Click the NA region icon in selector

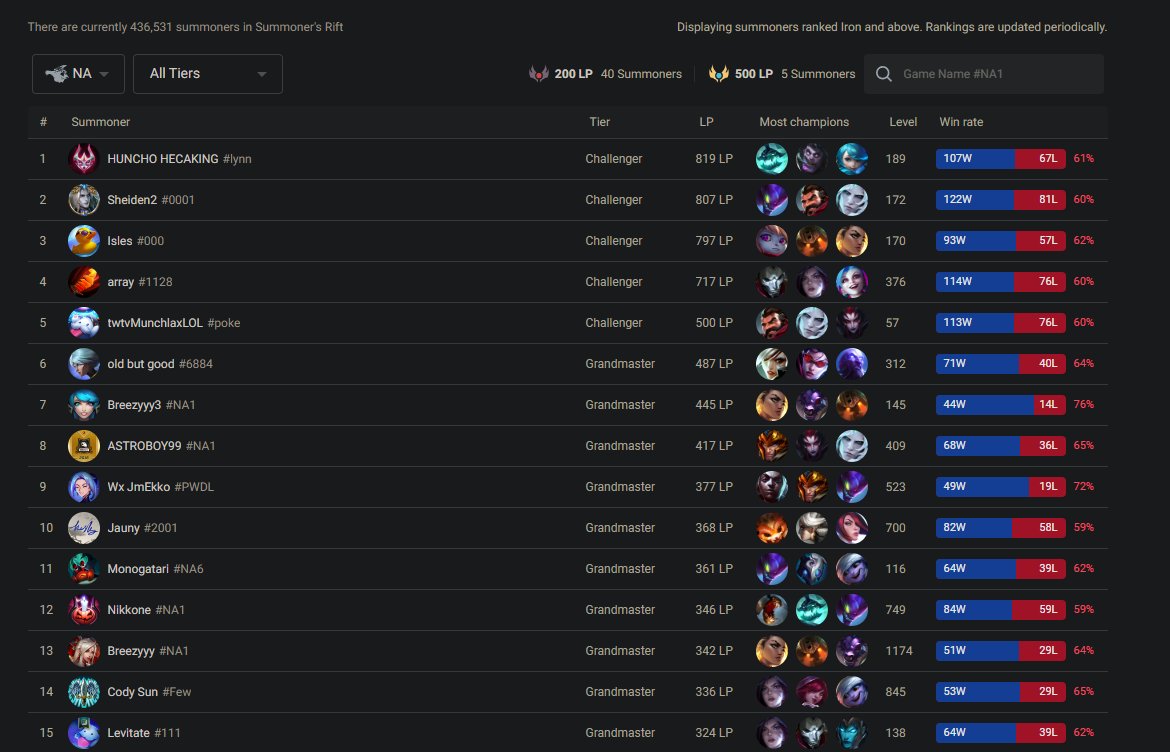tap(56, 74)
